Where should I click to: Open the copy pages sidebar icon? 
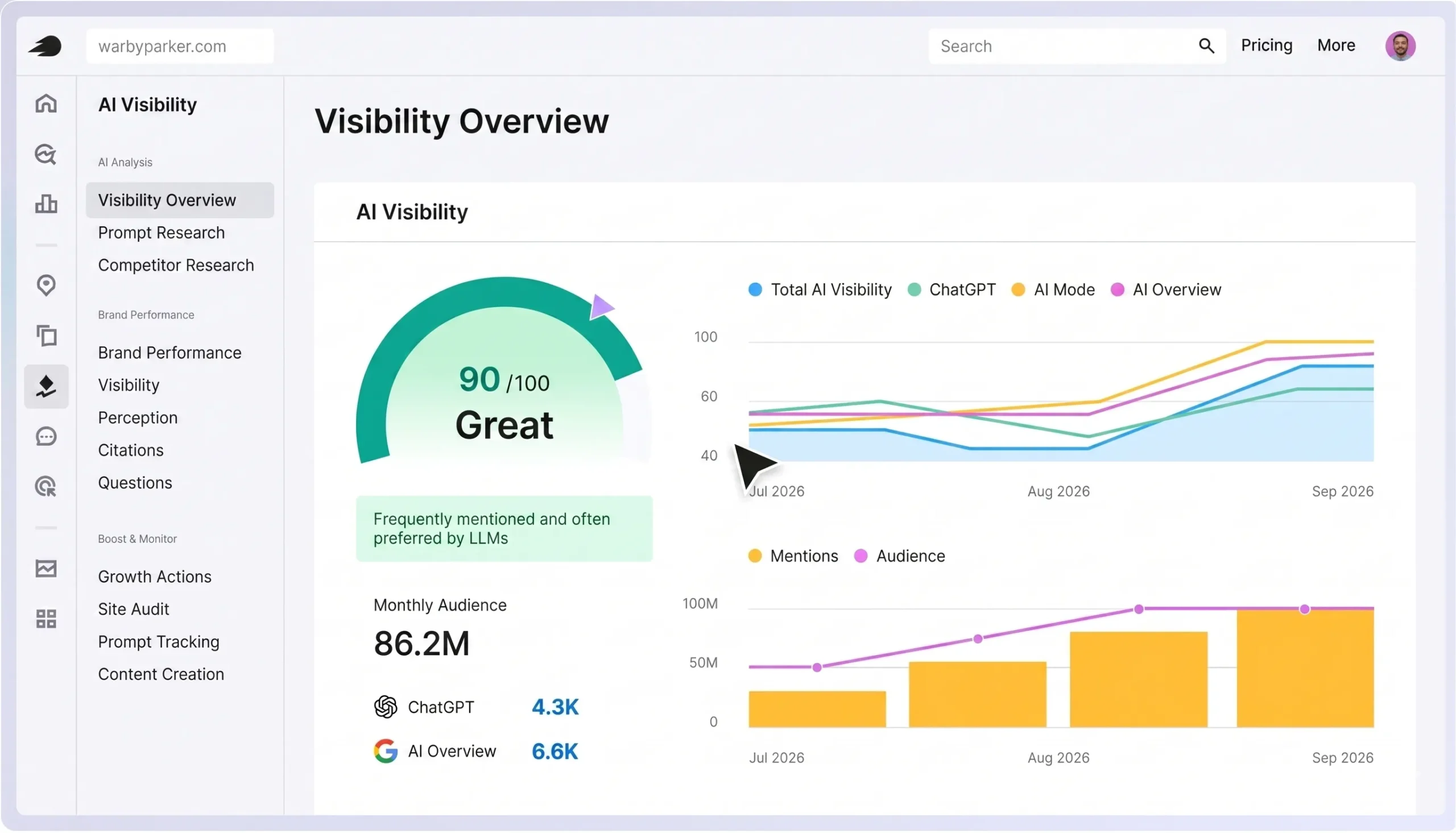point(45,335)
